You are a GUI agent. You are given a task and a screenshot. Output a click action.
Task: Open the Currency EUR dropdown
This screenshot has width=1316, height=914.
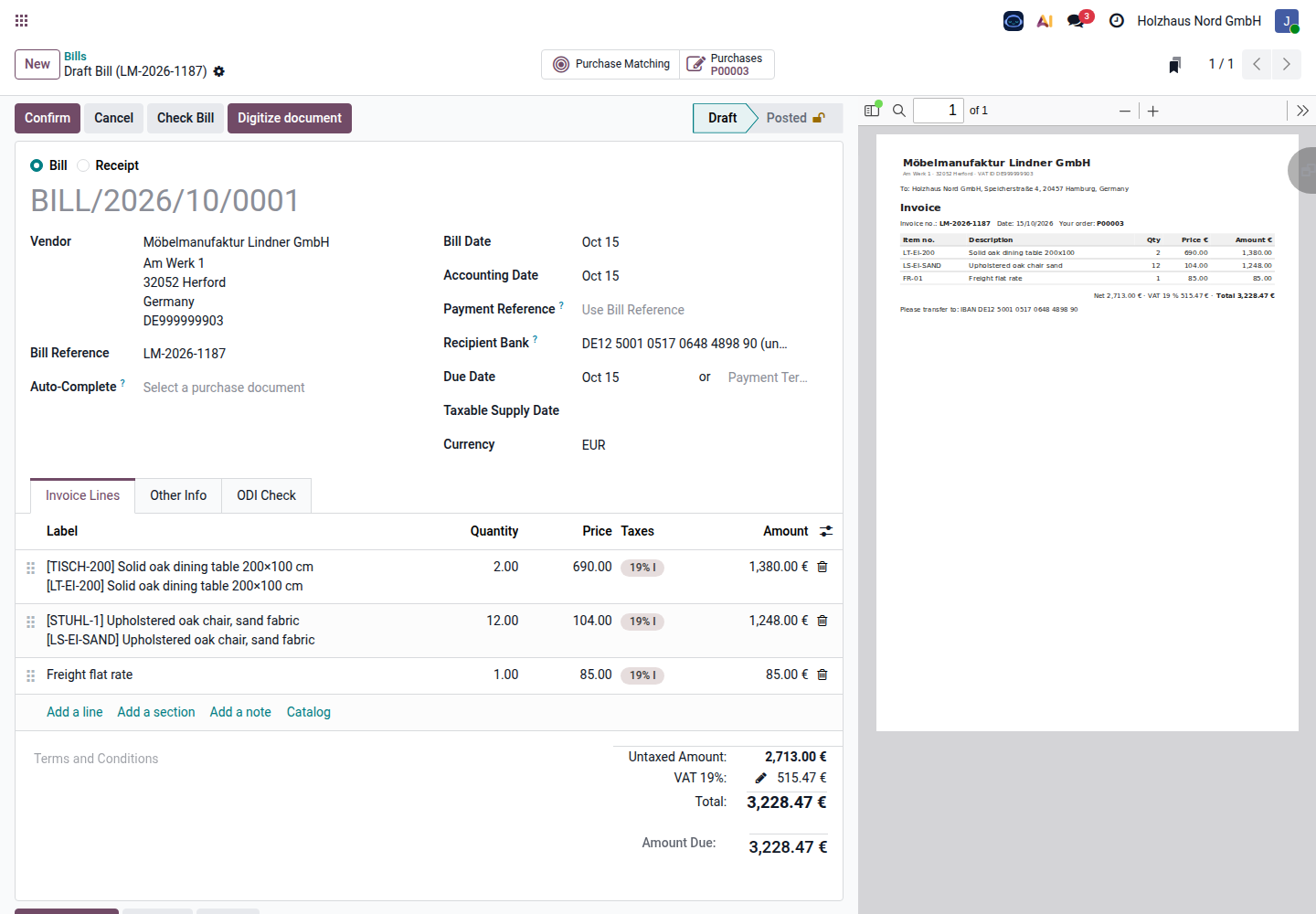point(695,445)
